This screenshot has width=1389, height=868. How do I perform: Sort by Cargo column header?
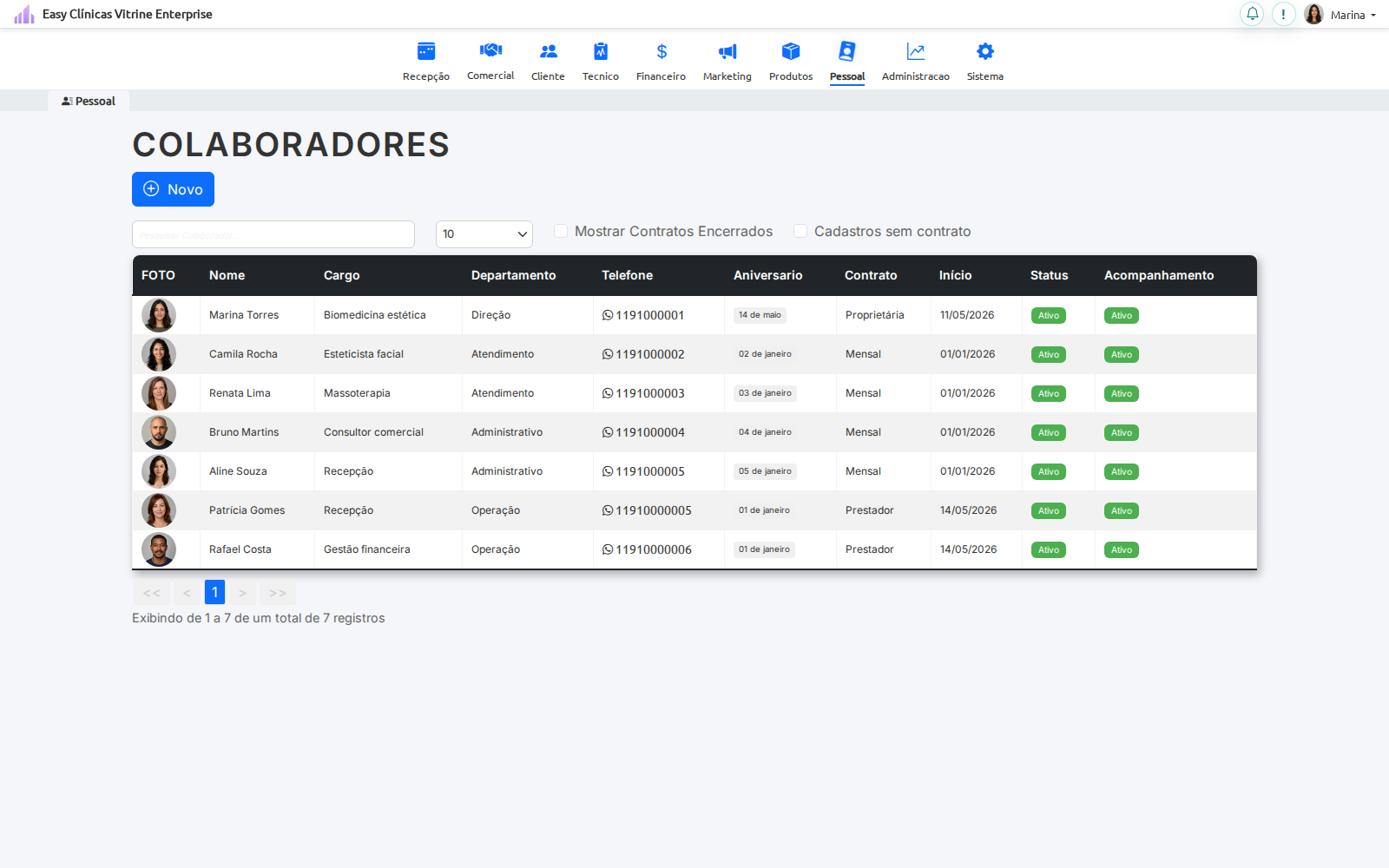pos(341,275)
